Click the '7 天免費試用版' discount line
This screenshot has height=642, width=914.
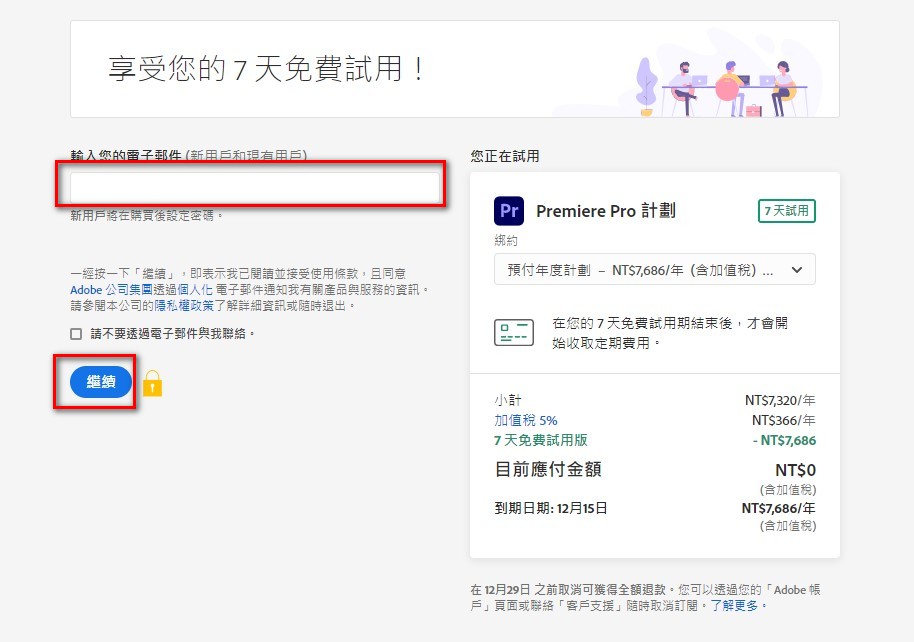click(540, 440)
